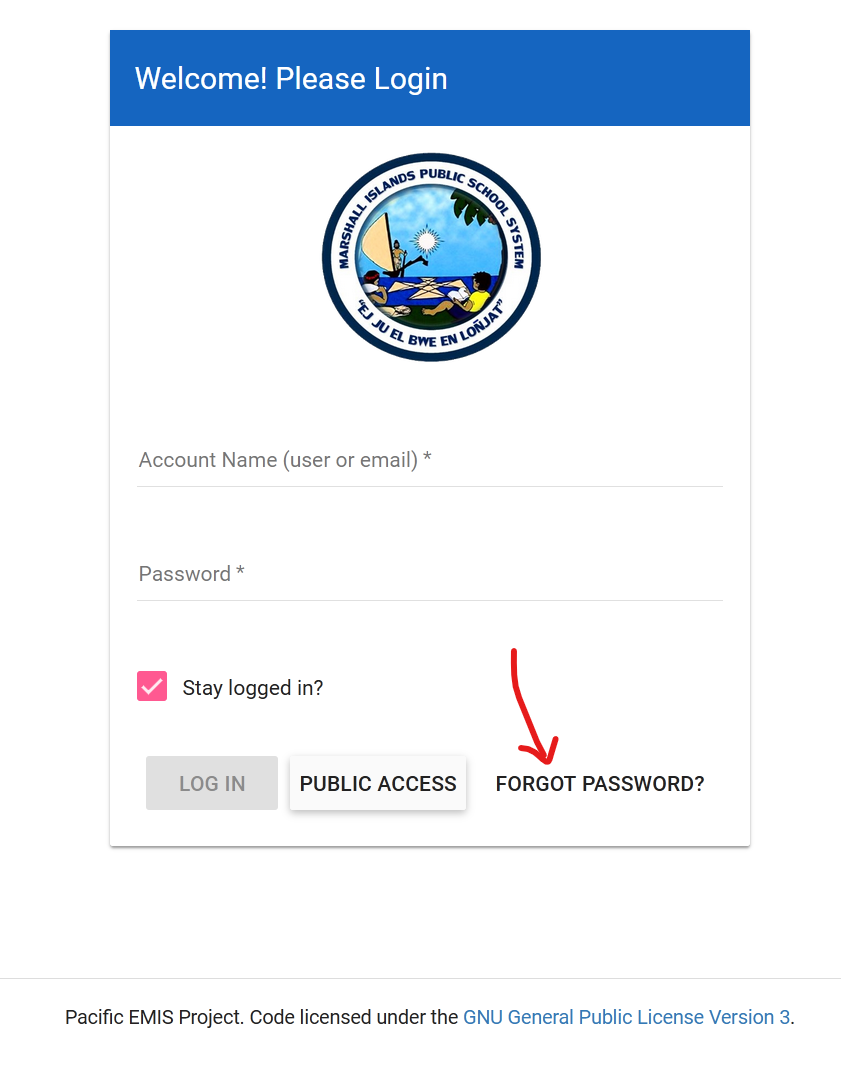The height and width of the screenshot is (1077, 841).
Task: Open PUBLIC ACCESS mode
Action: [378, 783]
